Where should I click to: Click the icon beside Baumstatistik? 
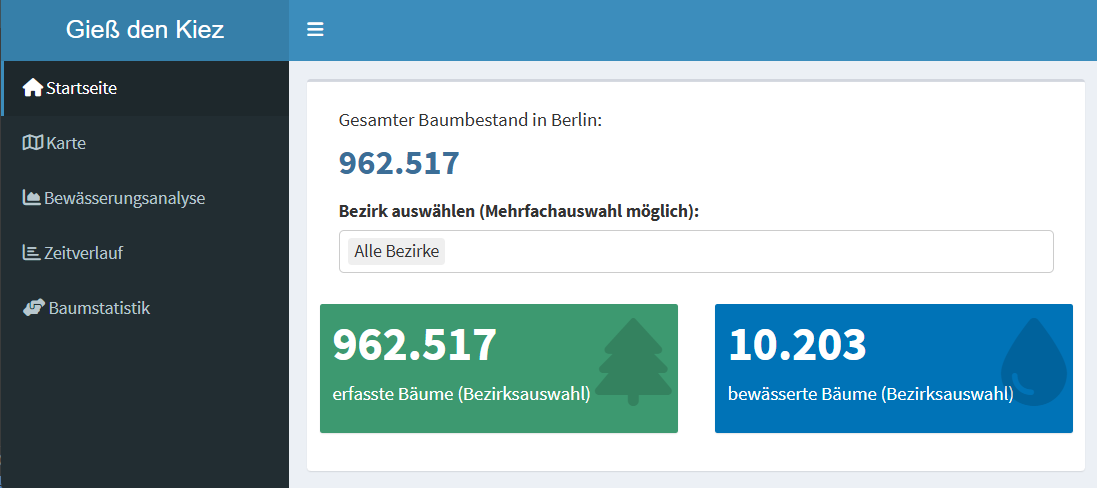34,308
